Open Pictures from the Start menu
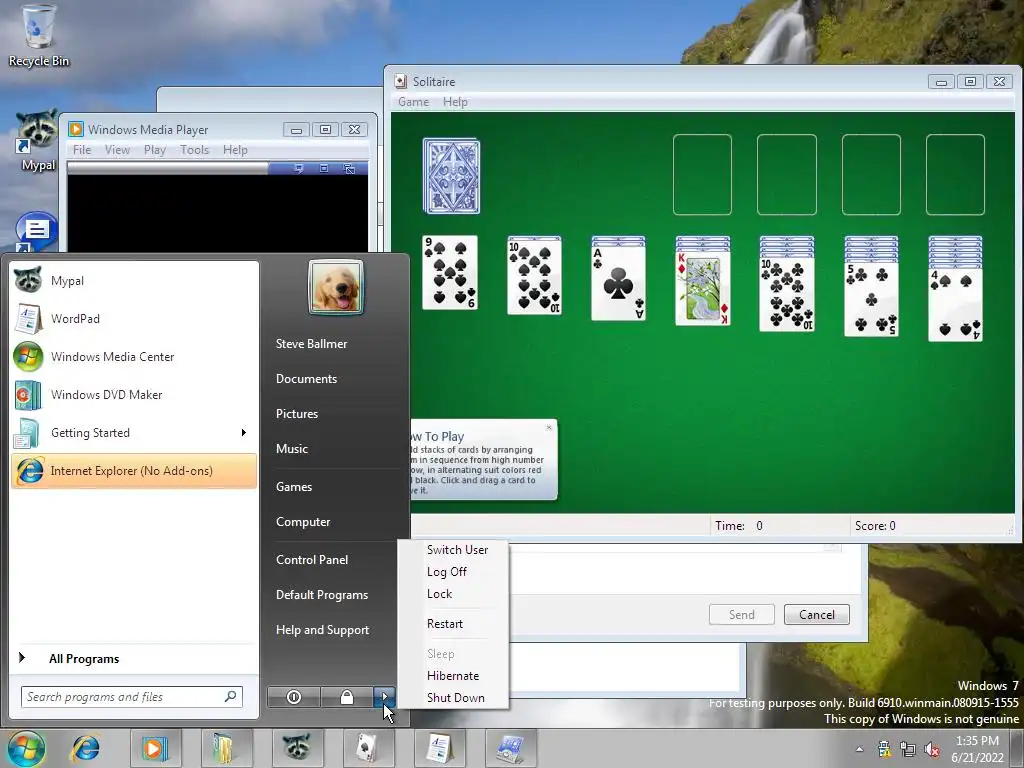Image resolution: width=1024 pixels, height=768 pixels. click(297, 414)
